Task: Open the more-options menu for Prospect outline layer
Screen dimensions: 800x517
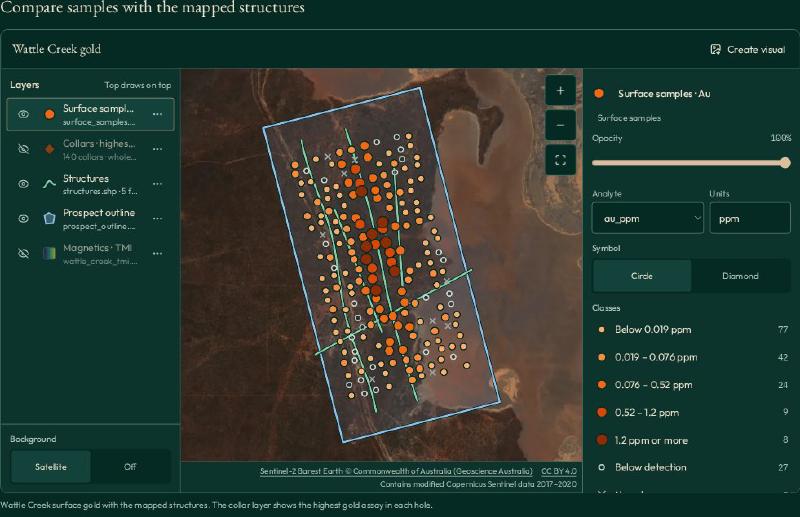Action: (x=157, y=218)
